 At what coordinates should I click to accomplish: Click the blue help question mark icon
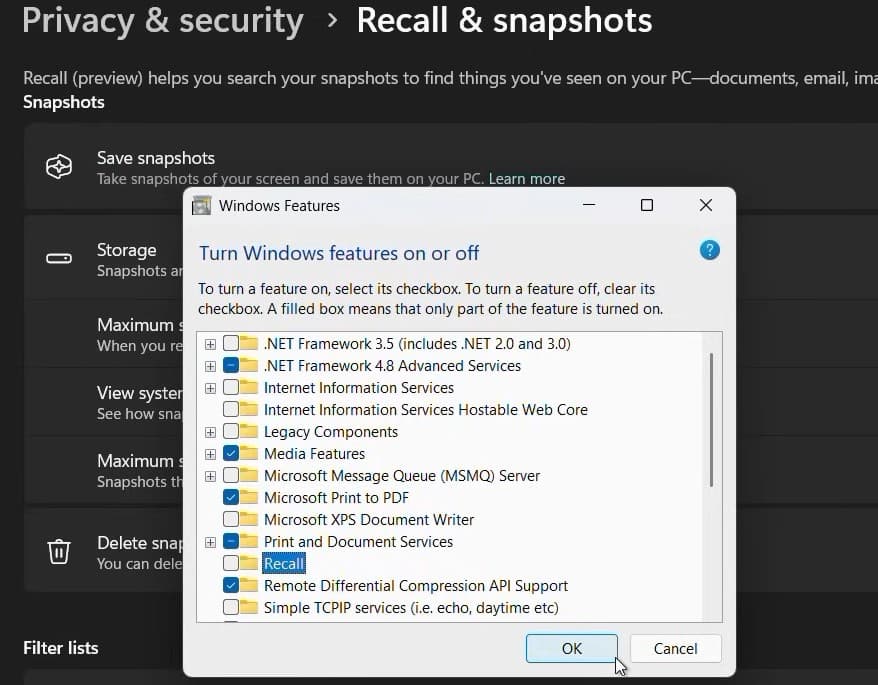coord(710,250)
